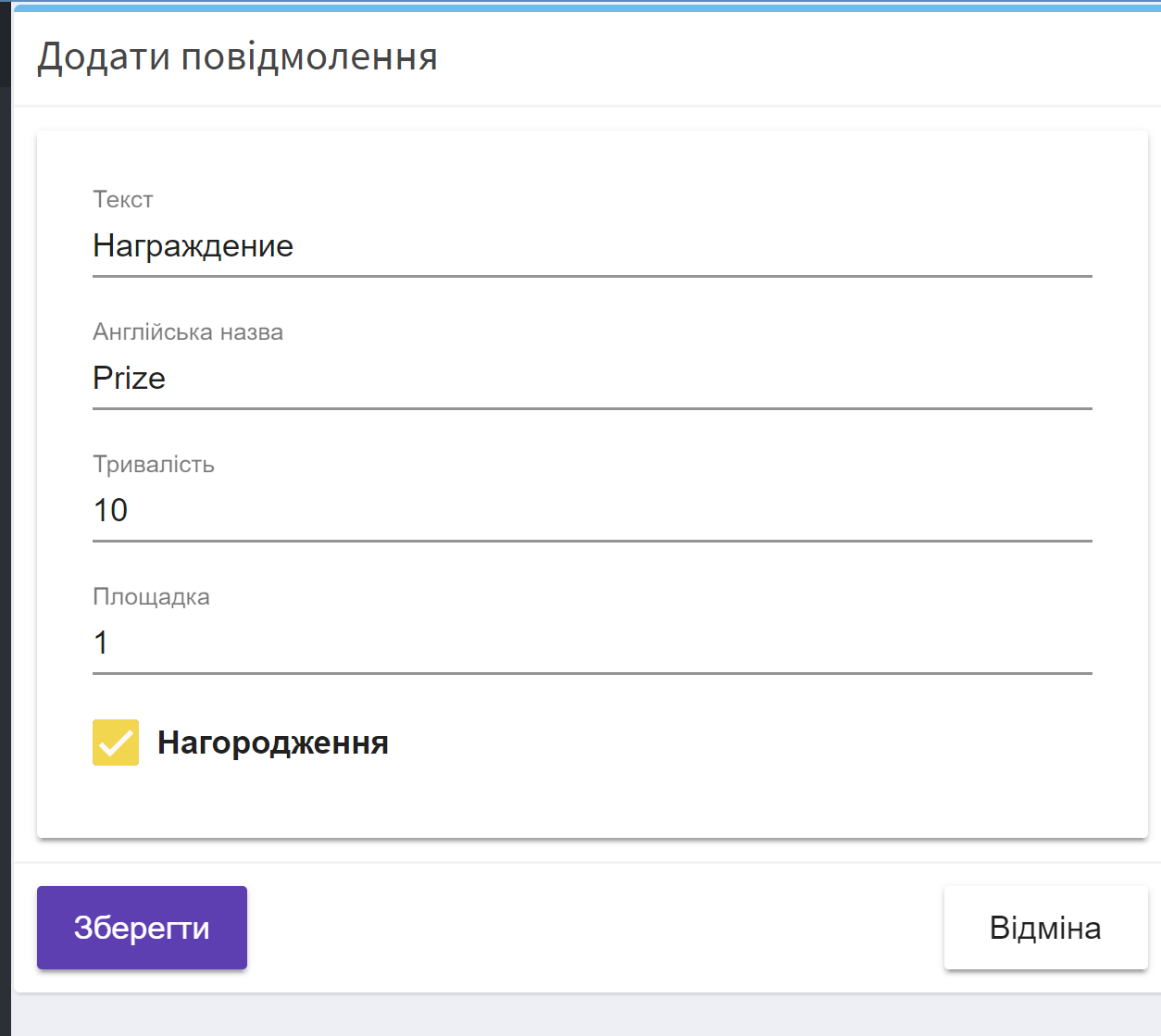The height and width of the screenshot is (1036, 1161).
Task: Click the dialog title Додати повідмолення
Action: pos(237,56)
